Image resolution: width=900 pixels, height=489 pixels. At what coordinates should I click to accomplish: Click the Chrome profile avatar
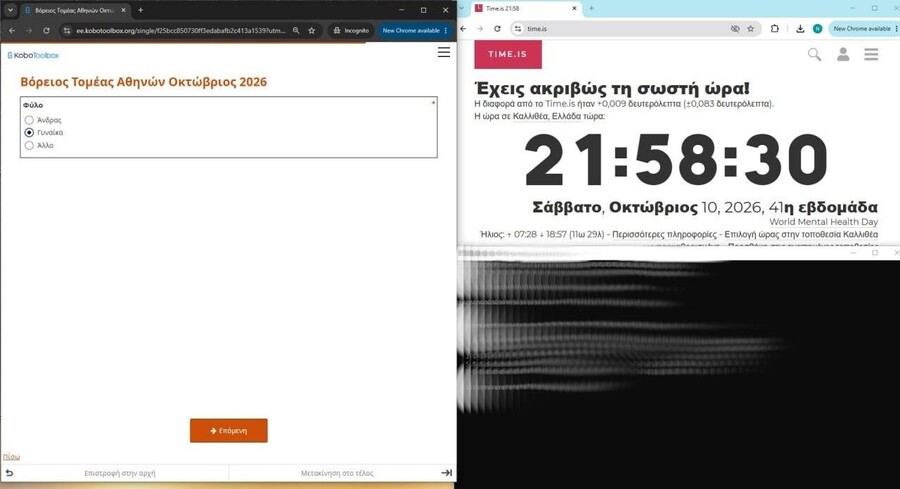817,29
